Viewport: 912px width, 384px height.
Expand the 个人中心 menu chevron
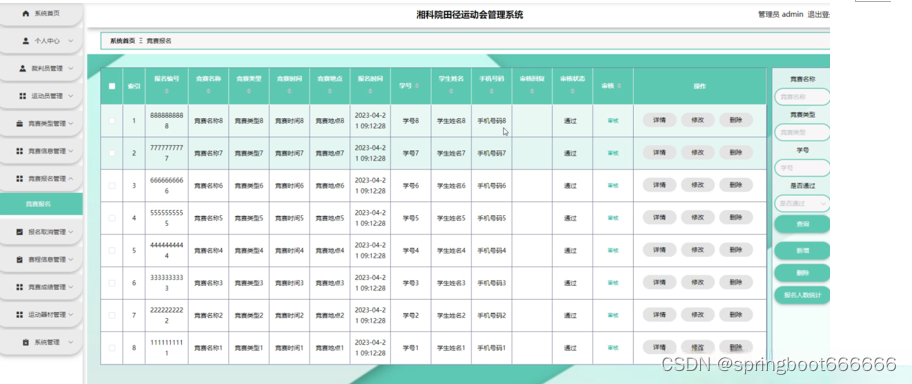(x=70, y=41)
